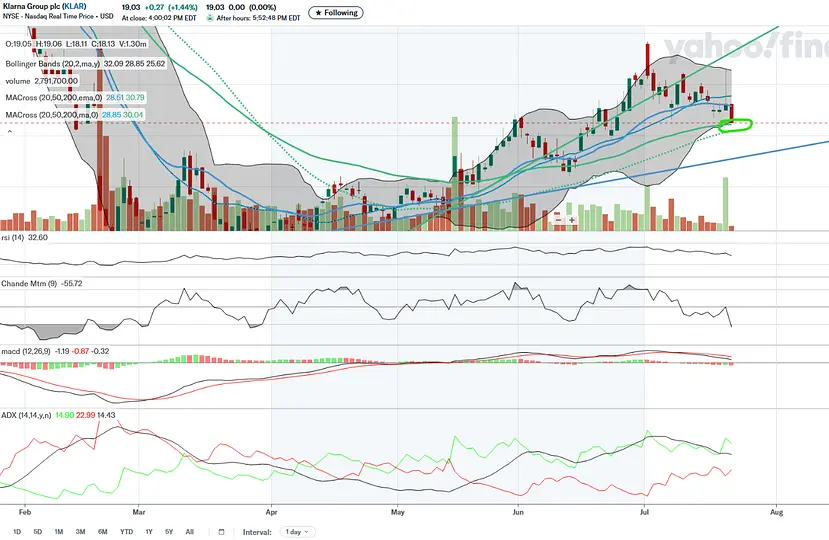This screenshot has width=829, height=540.
Task: Click the Mar label on time axis
Action: [139, 512]
